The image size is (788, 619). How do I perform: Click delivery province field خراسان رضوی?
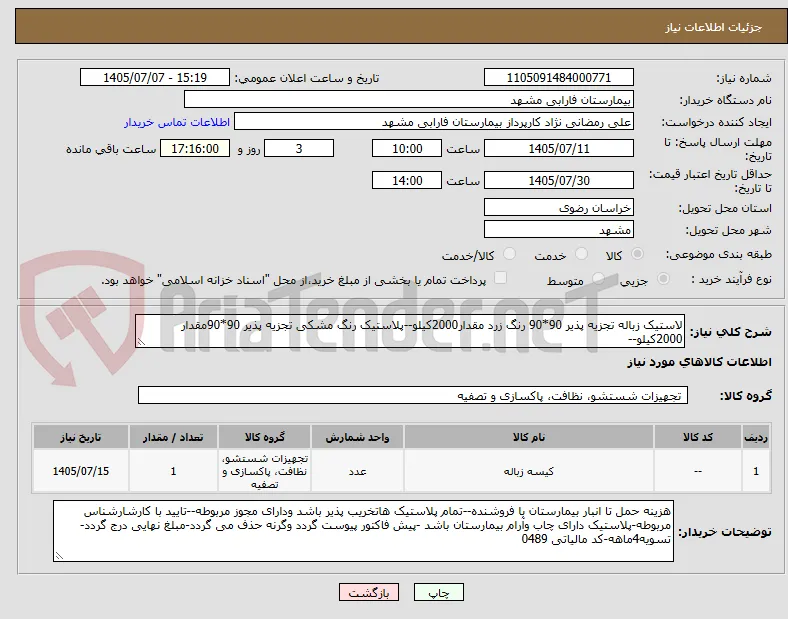pyautogui.click(x=558, y=208)
